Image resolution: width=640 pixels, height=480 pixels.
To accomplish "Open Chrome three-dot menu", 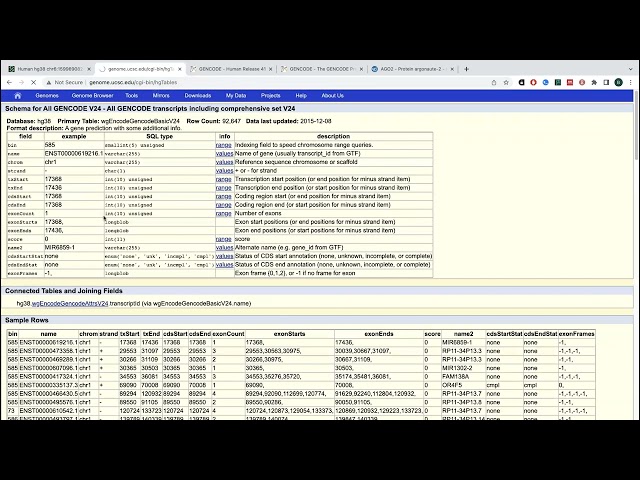I will pyautogui.click(x=631, y=82).
